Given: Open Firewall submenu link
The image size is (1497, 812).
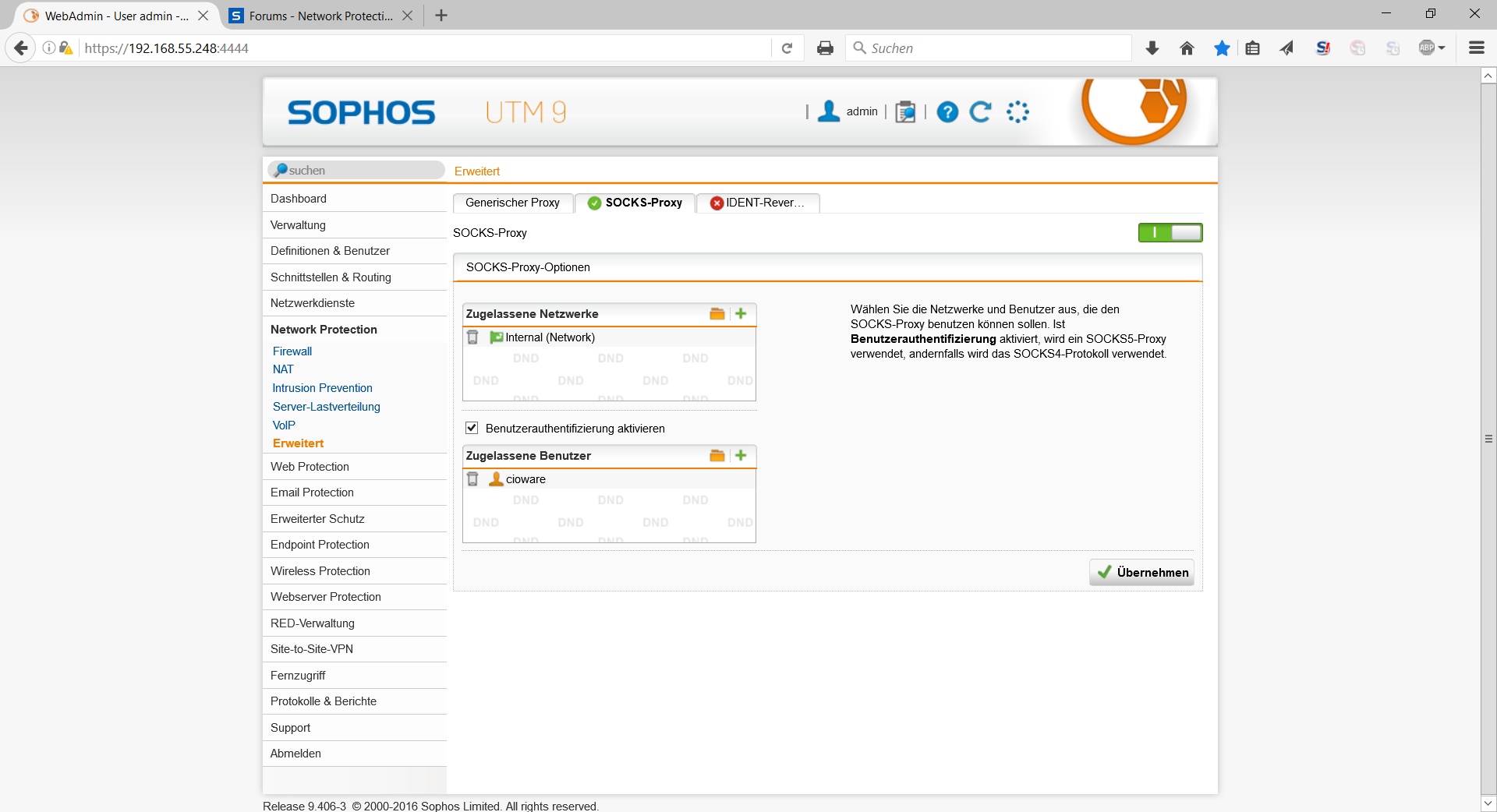Looking at the screenshot, I should pyautogui.click(x=292, y=351).
